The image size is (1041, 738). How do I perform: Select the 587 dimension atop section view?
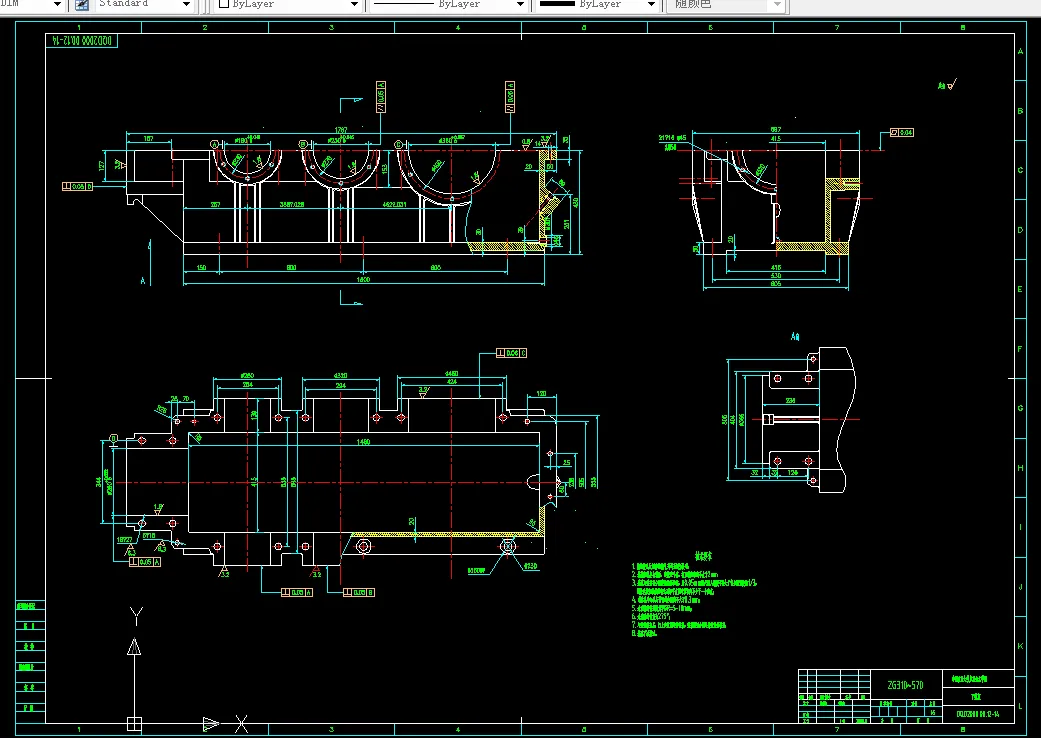[x=775, y=129]
